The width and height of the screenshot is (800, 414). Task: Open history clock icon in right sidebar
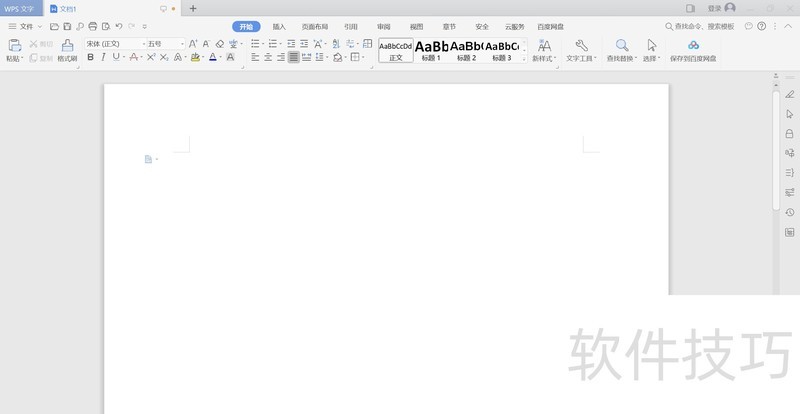coord(790,212)
